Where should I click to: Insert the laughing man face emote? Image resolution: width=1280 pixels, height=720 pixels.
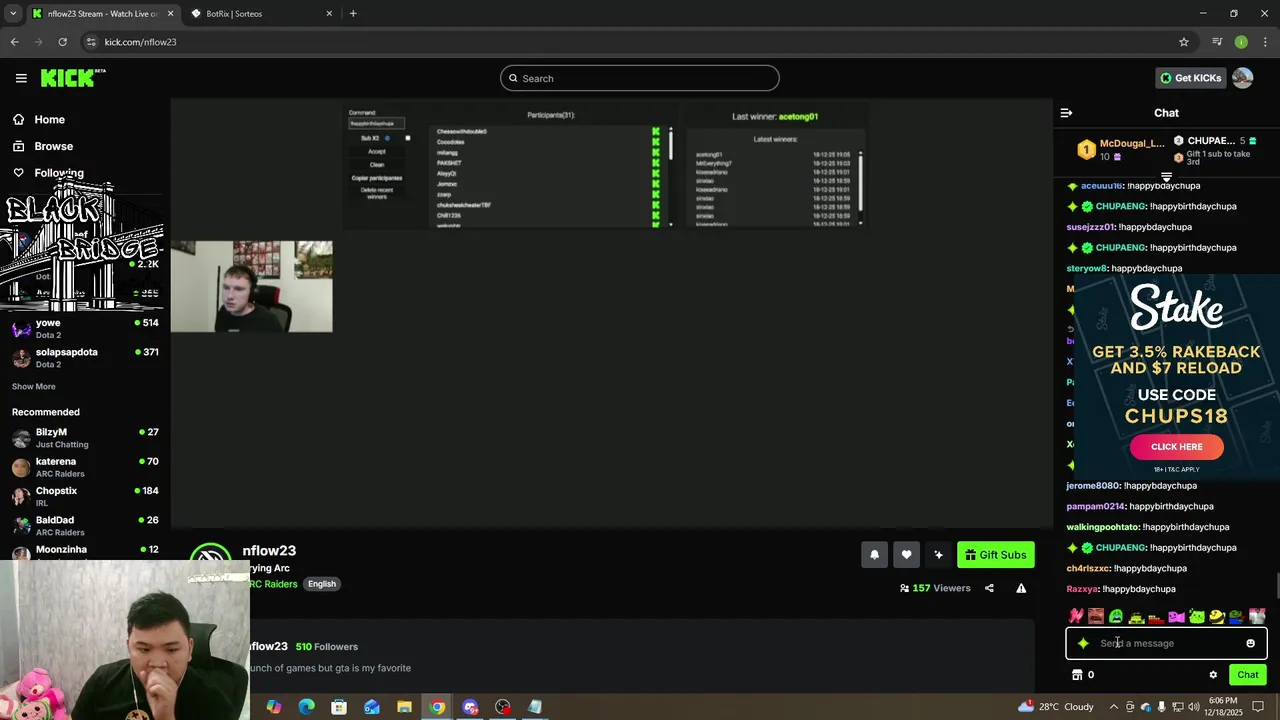pos(1096,616)
